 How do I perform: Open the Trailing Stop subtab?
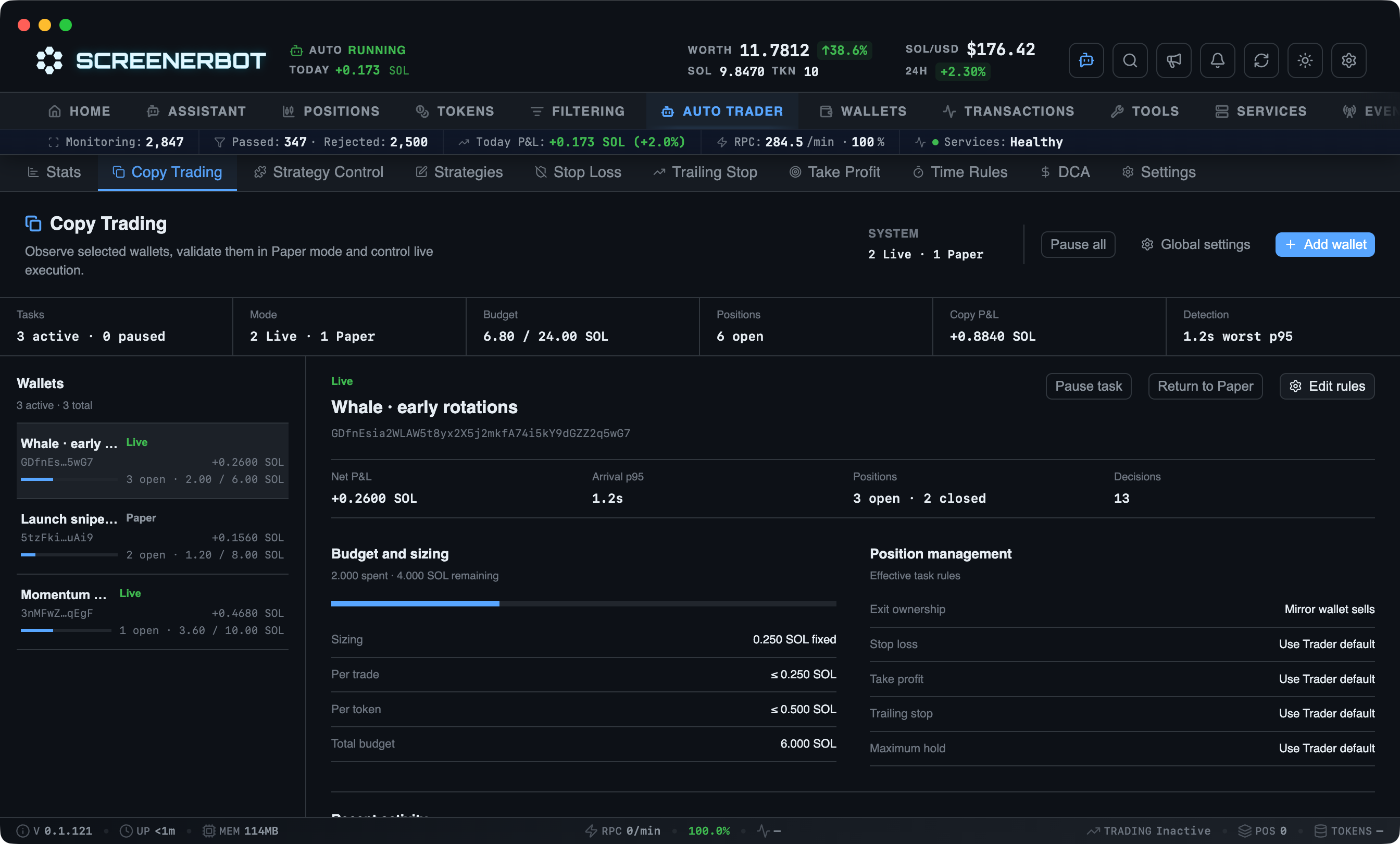(705, 171)
